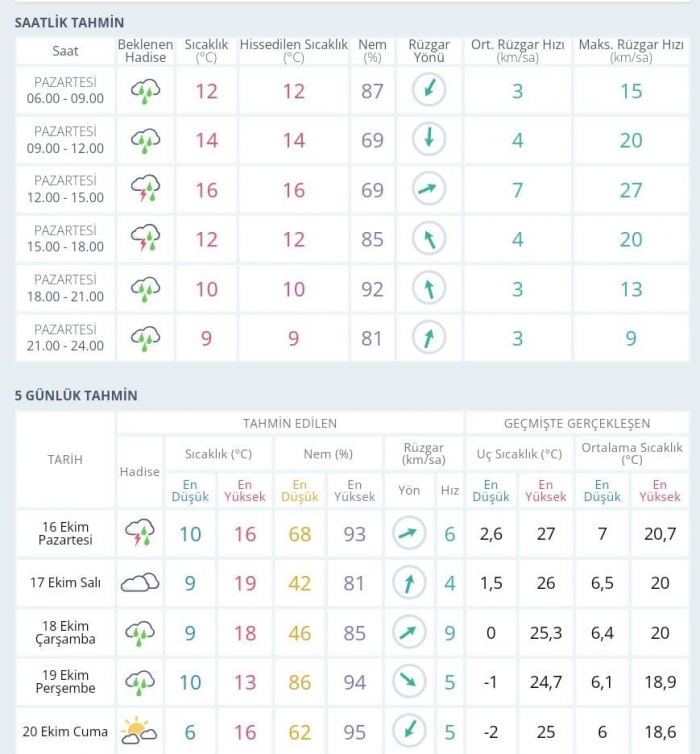Select the 19 Ekim Perşembe date cell
The height and width of the screenshot is (754, 700).
pos(65,682)
